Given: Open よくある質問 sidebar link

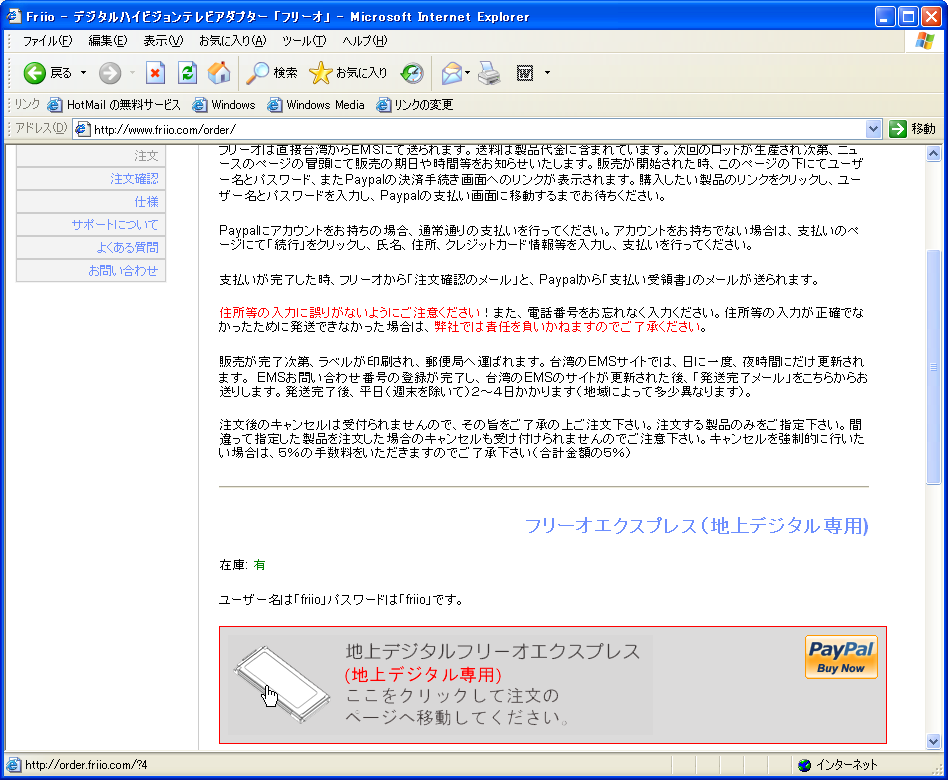Looking at the screenshot, I should tap(91, 247).
